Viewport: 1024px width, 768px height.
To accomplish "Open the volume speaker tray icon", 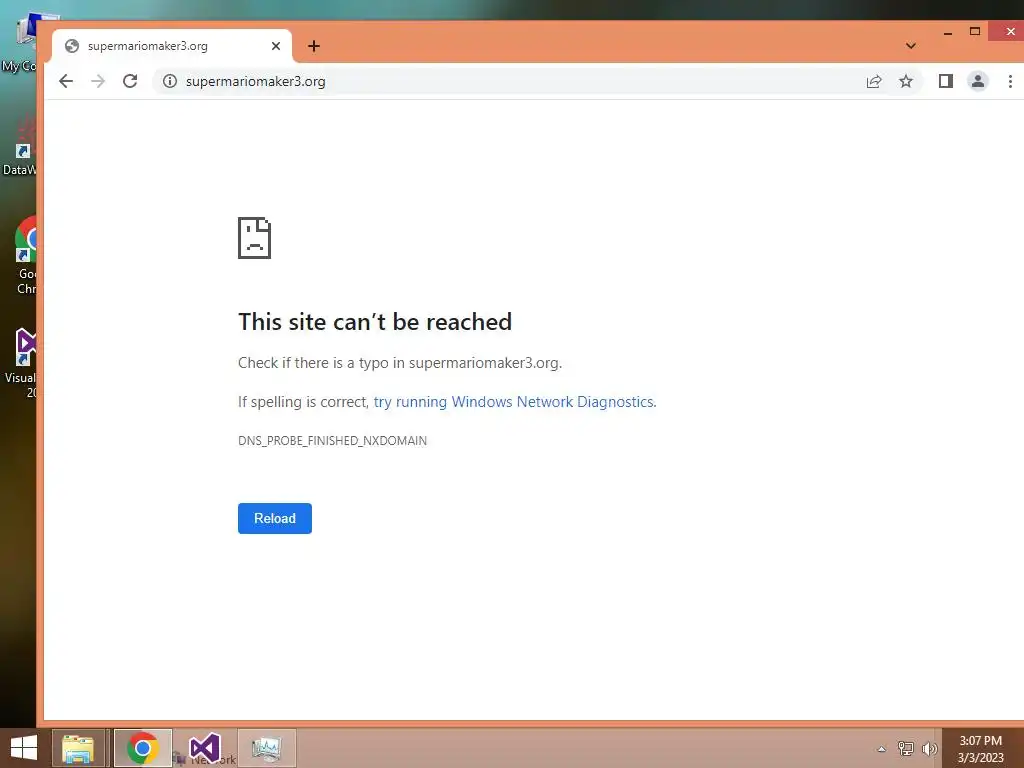I will tap(929, 748).
